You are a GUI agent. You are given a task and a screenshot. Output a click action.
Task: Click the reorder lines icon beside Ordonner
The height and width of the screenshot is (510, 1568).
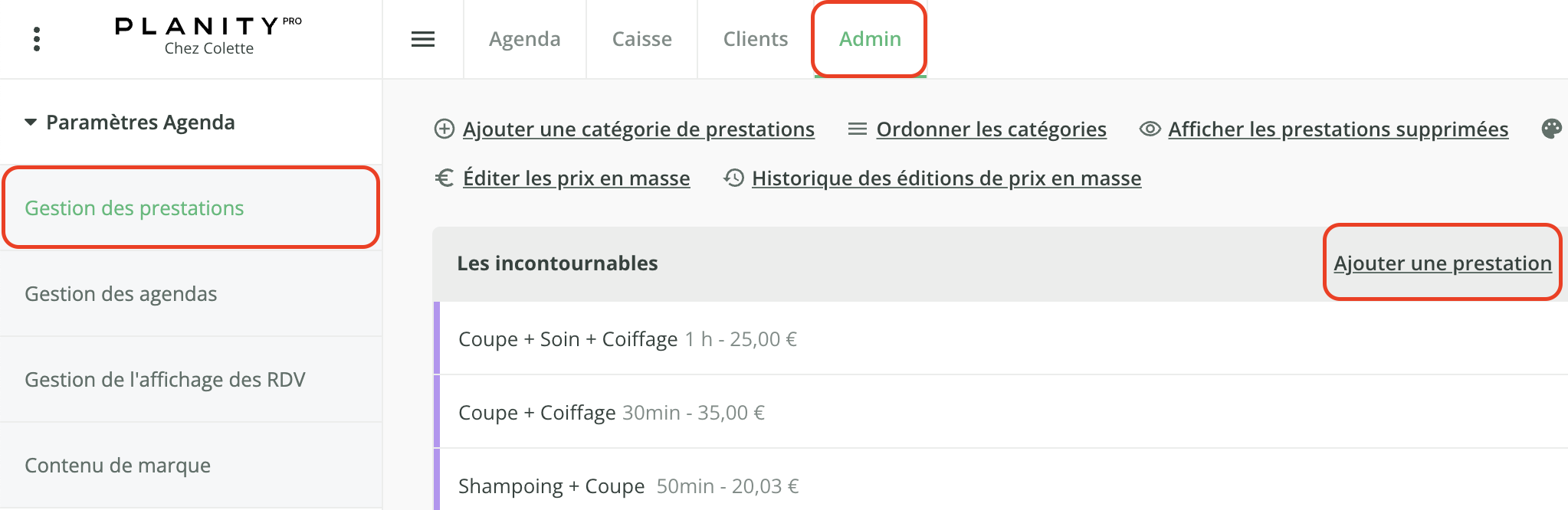tap(857, 129)
